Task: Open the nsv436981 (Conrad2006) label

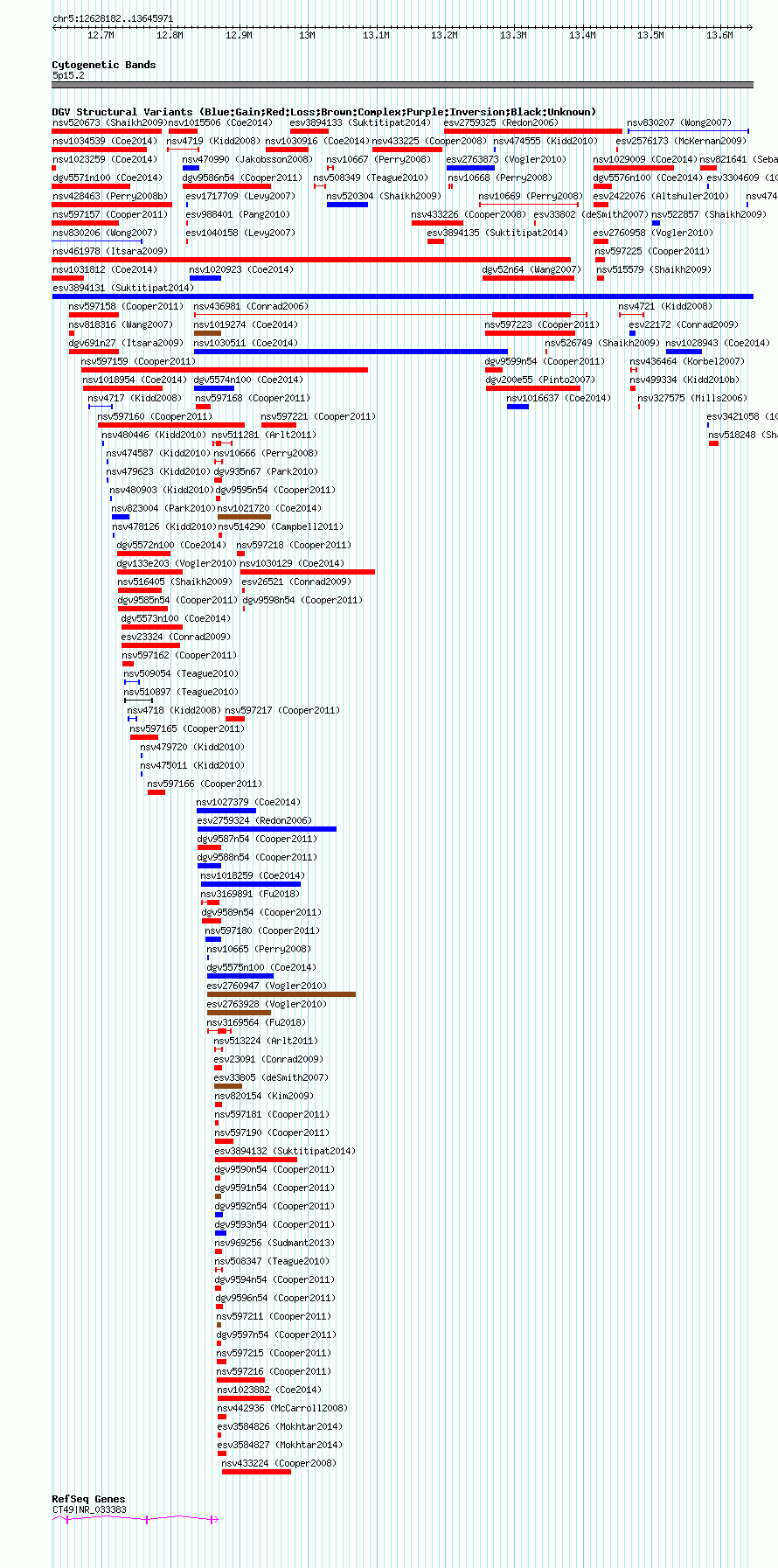Action: pos(251,306)
